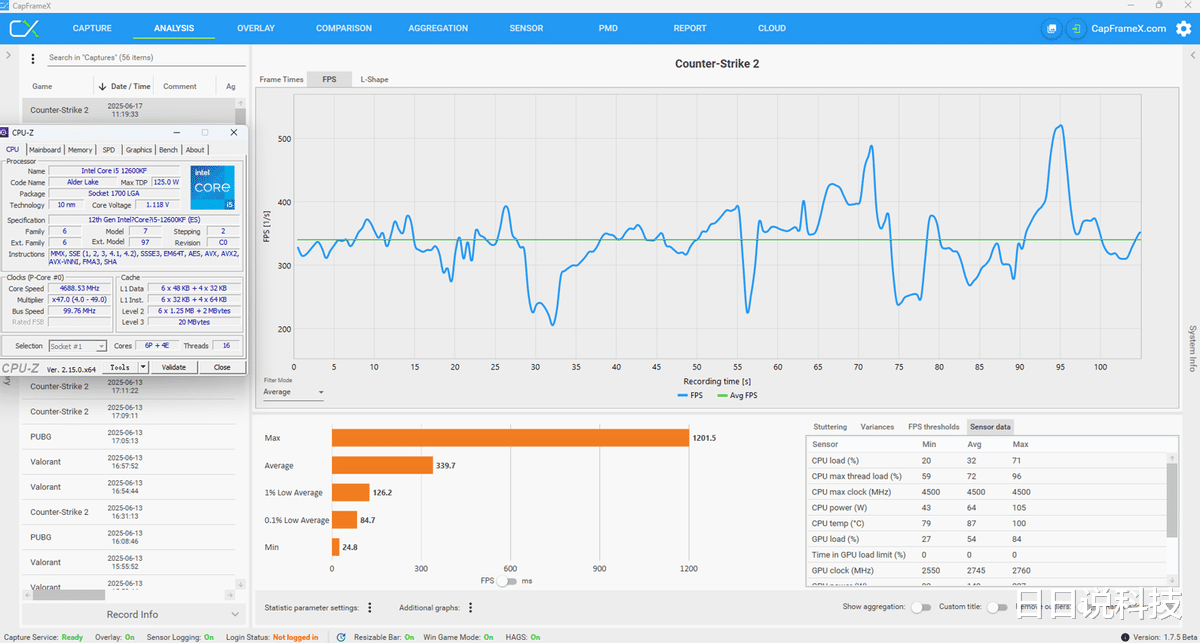Select the Sensor data tab

[x=990, y=427]
